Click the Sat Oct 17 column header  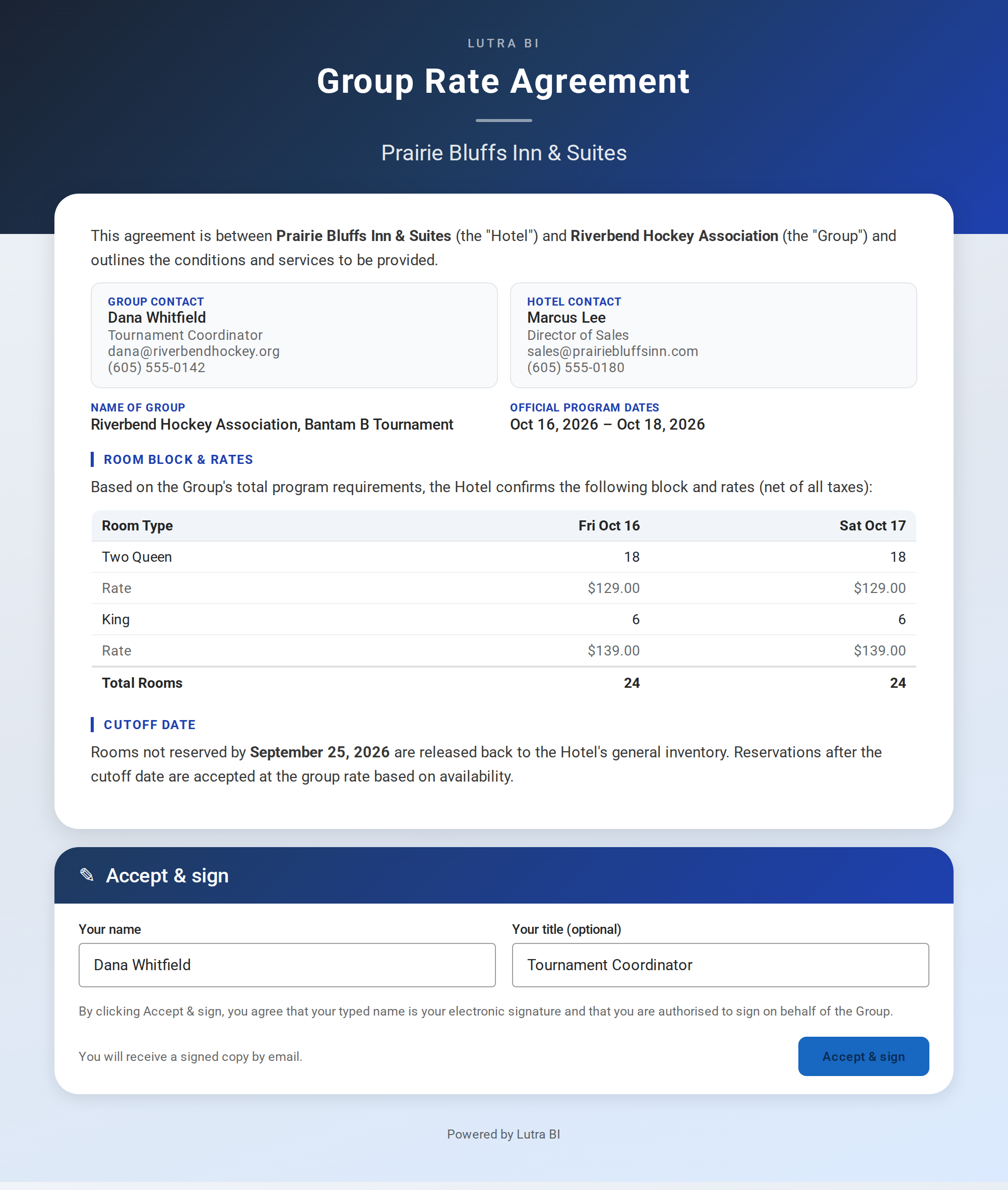872,526
